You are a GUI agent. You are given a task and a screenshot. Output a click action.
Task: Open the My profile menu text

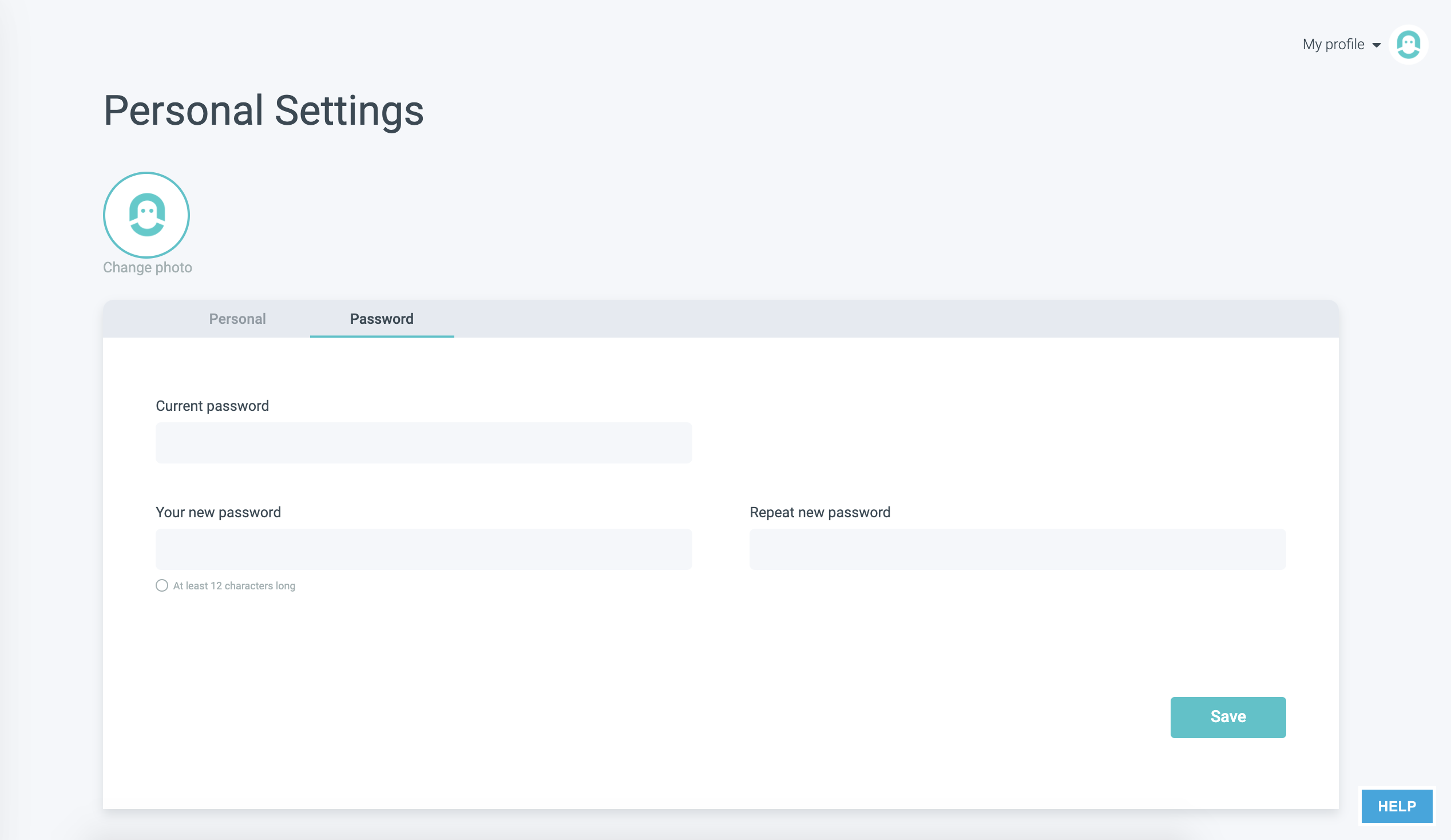click(x=1333, y=44)
